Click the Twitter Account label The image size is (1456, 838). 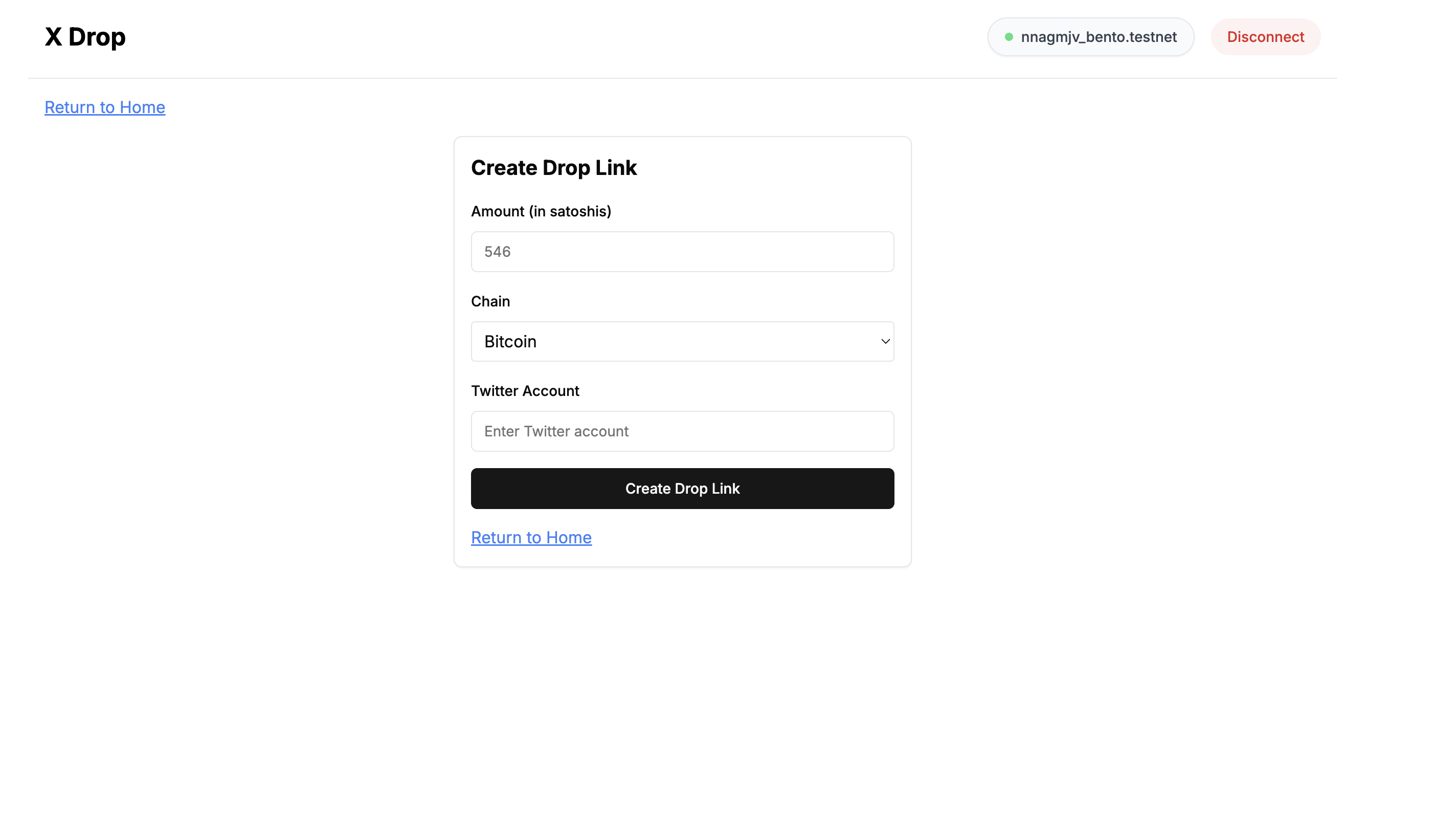tap(525, 391)
